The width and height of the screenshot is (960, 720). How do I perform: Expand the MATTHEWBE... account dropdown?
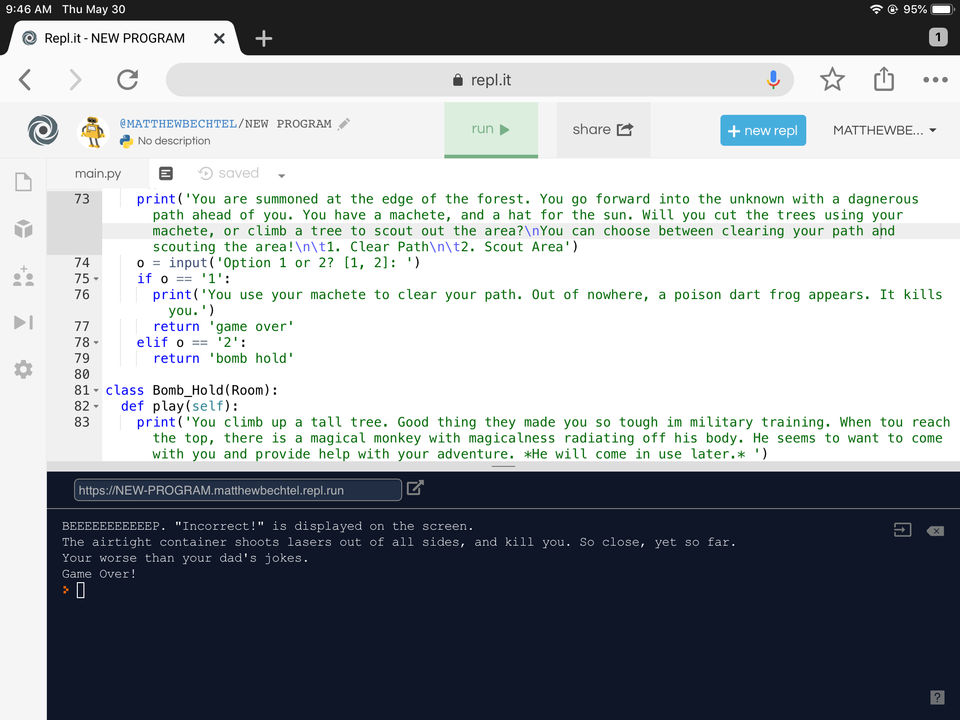(x=884, y=130)
